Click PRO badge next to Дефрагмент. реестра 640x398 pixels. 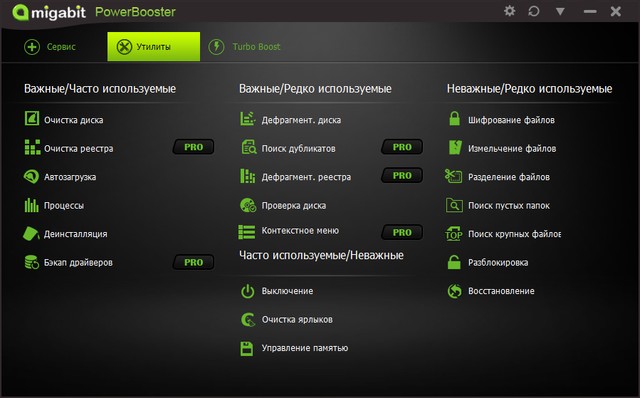tap(402, 176)
